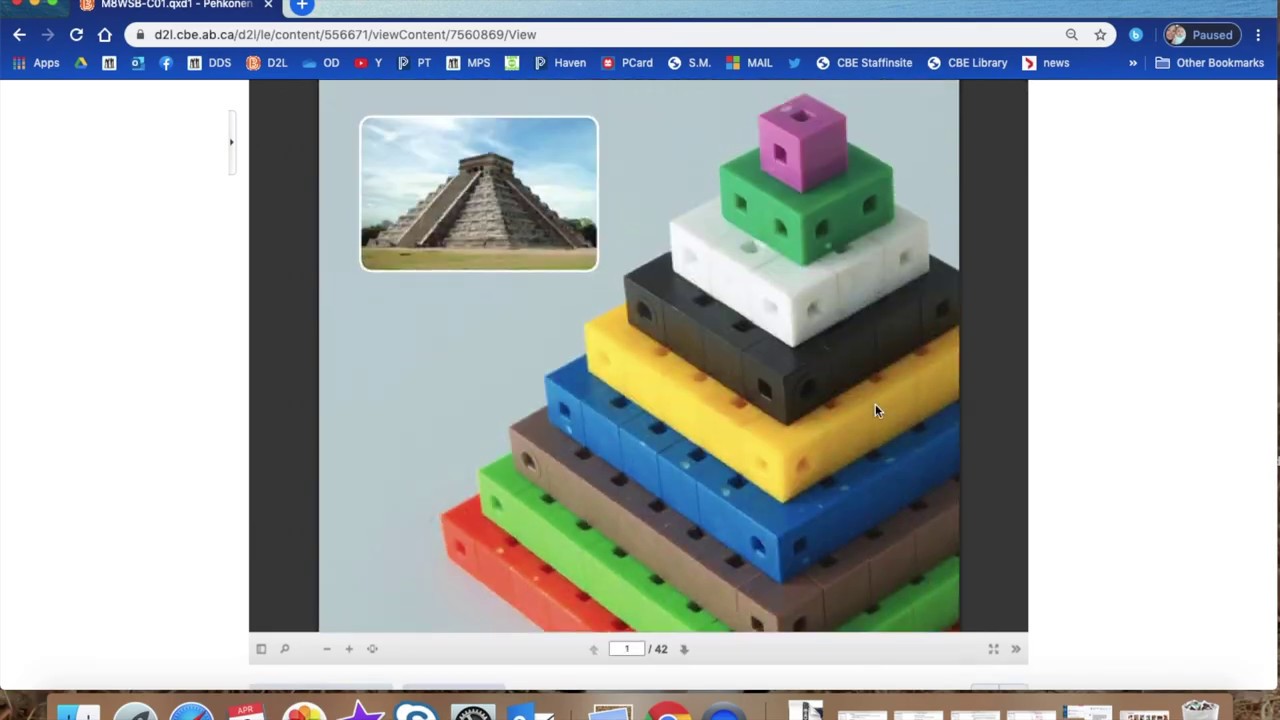
Task: Go to the next PDF page
Action: pos(684,649)
